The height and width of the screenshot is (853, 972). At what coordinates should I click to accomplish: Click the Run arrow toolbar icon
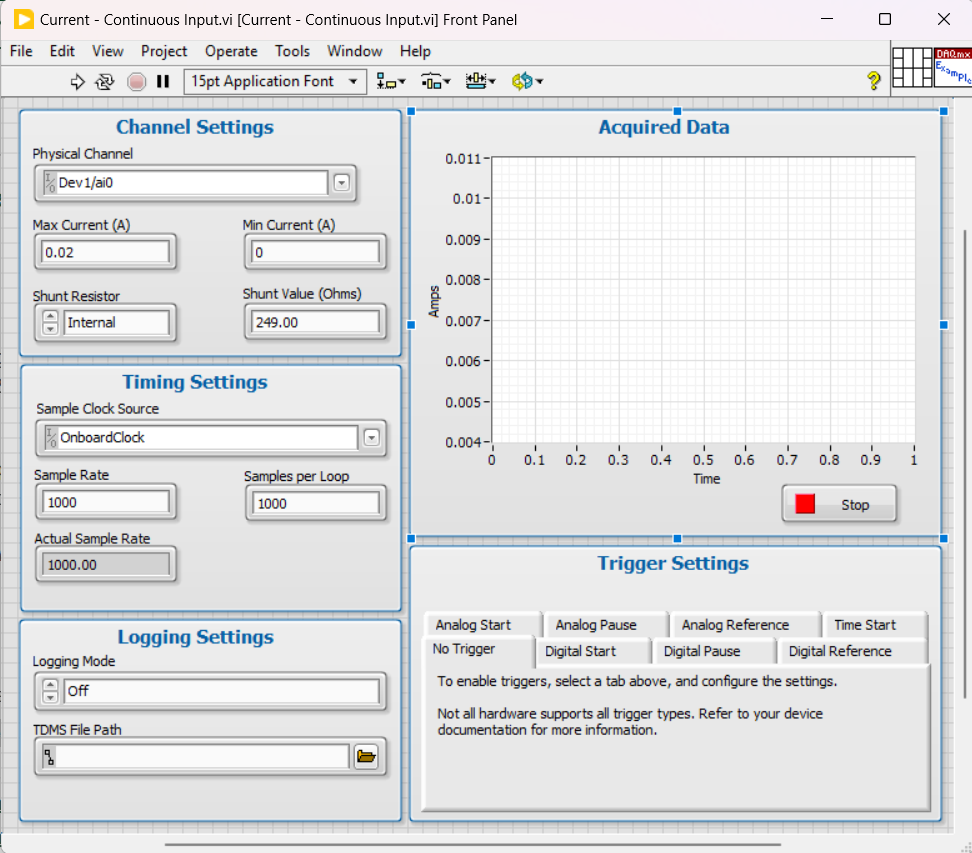click(77, 81)
